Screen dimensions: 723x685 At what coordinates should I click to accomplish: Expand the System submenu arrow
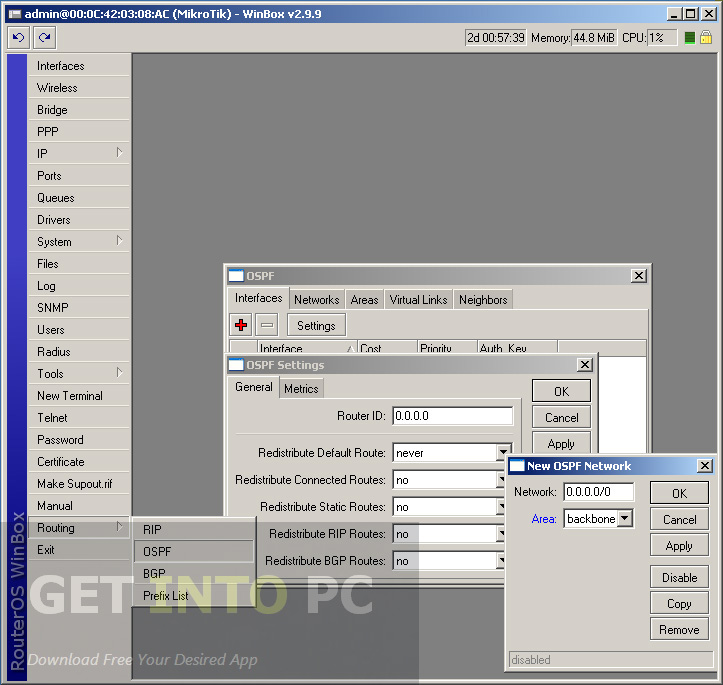[x=119, y=241]
